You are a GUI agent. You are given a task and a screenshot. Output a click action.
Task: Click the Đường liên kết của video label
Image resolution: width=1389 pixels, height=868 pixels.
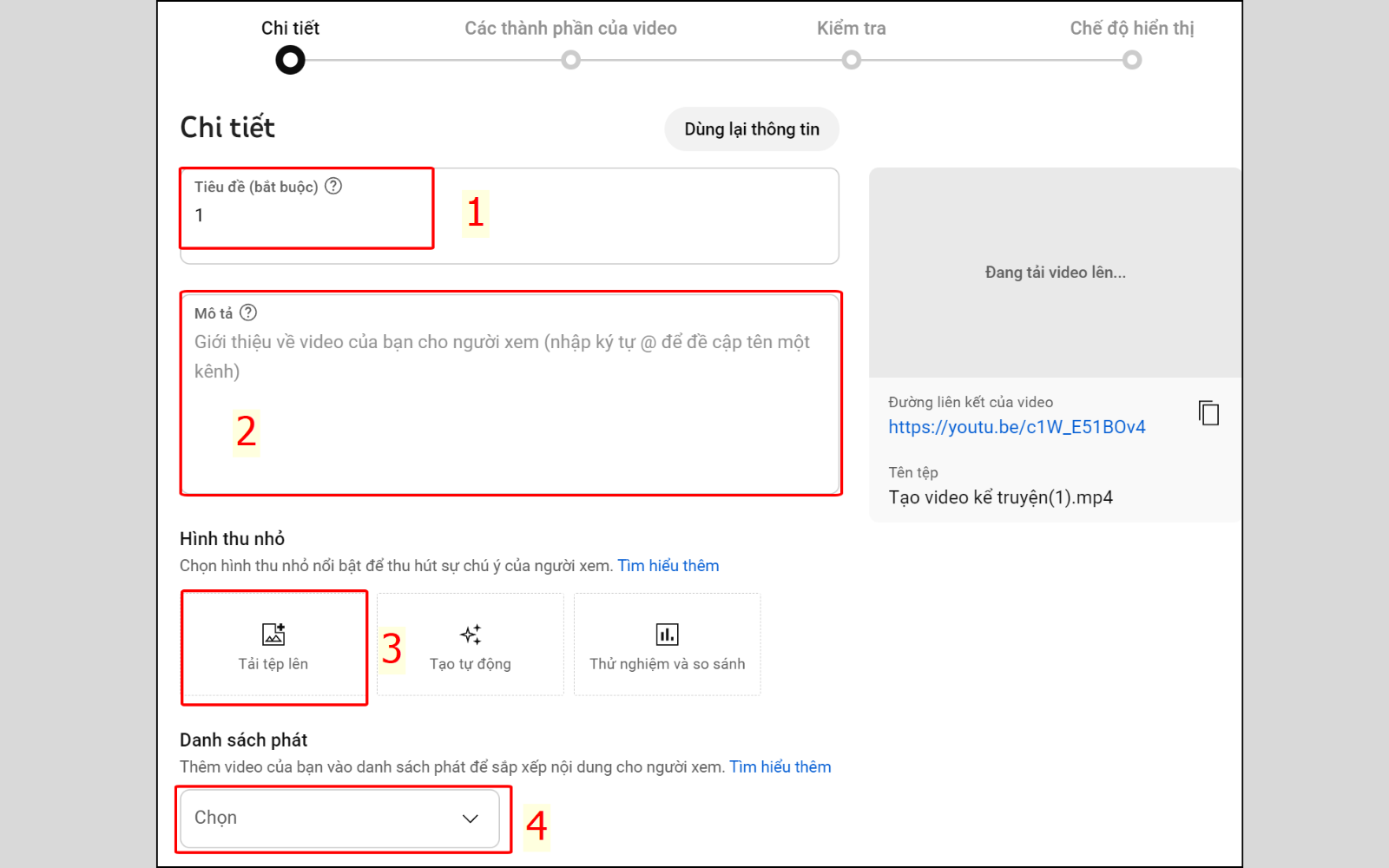point(971,402)
